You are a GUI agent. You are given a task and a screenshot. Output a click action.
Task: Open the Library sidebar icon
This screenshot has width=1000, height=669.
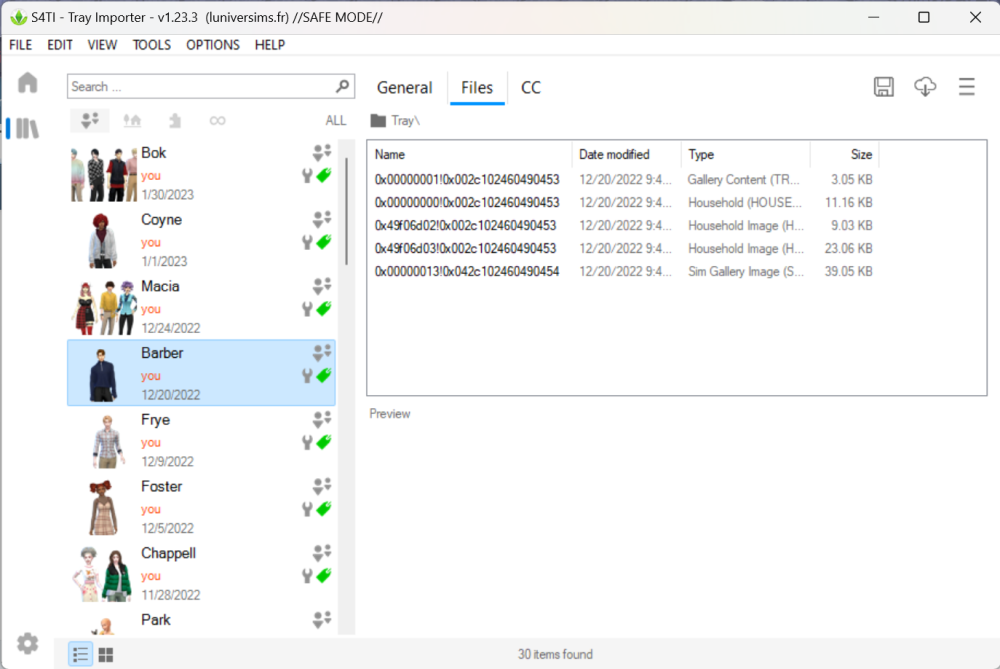27,128
